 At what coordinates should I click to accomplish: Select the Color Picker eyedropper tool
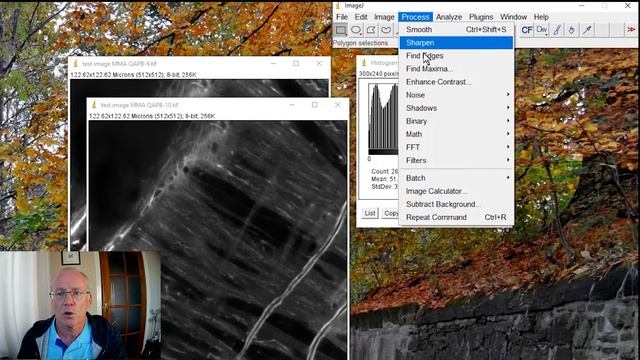pos(587,30)
